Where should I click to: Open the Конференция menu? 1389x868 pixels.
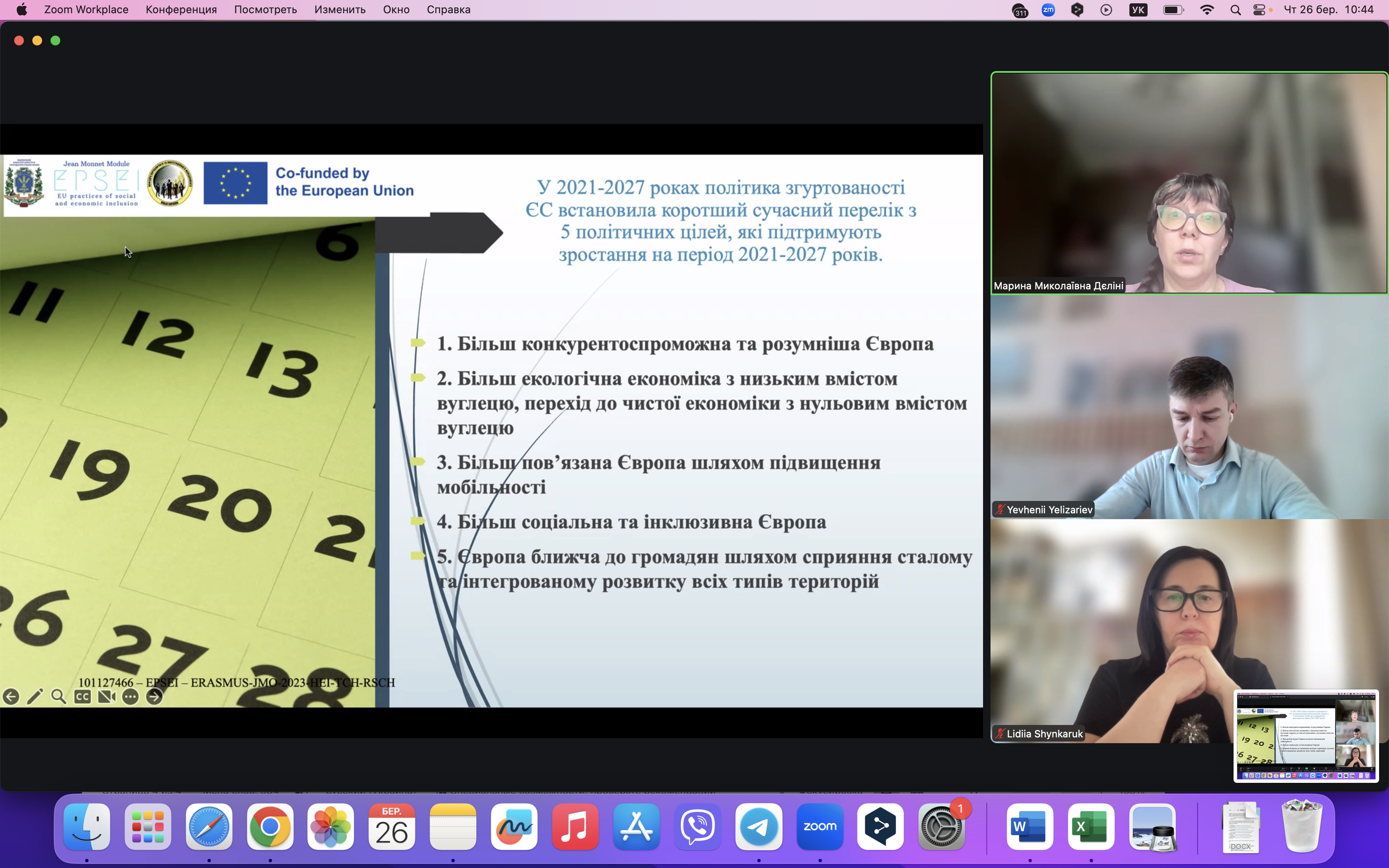pos(181,10)
